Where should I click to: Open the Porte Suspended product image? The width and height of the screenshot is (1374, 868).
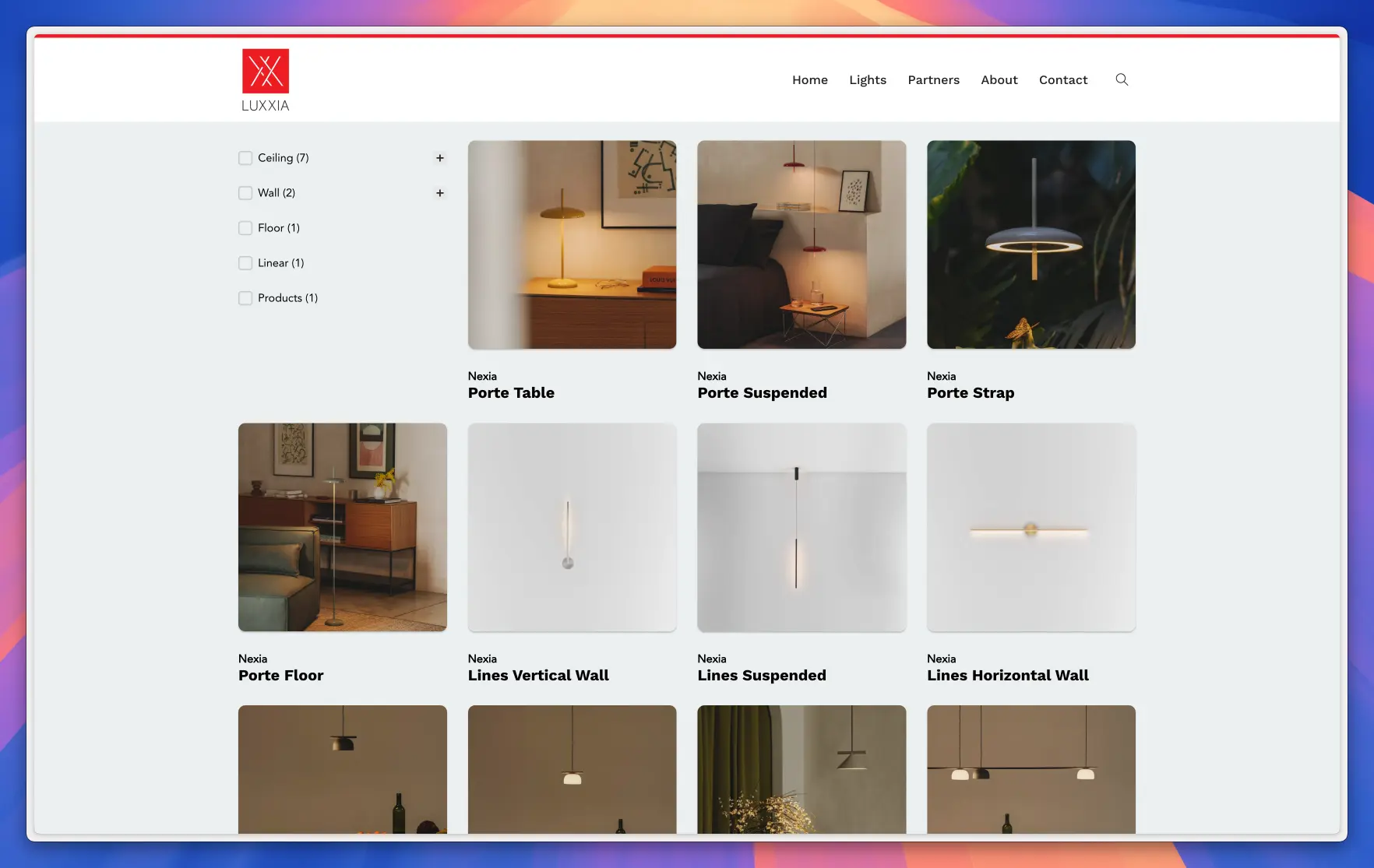coord(801,244)
